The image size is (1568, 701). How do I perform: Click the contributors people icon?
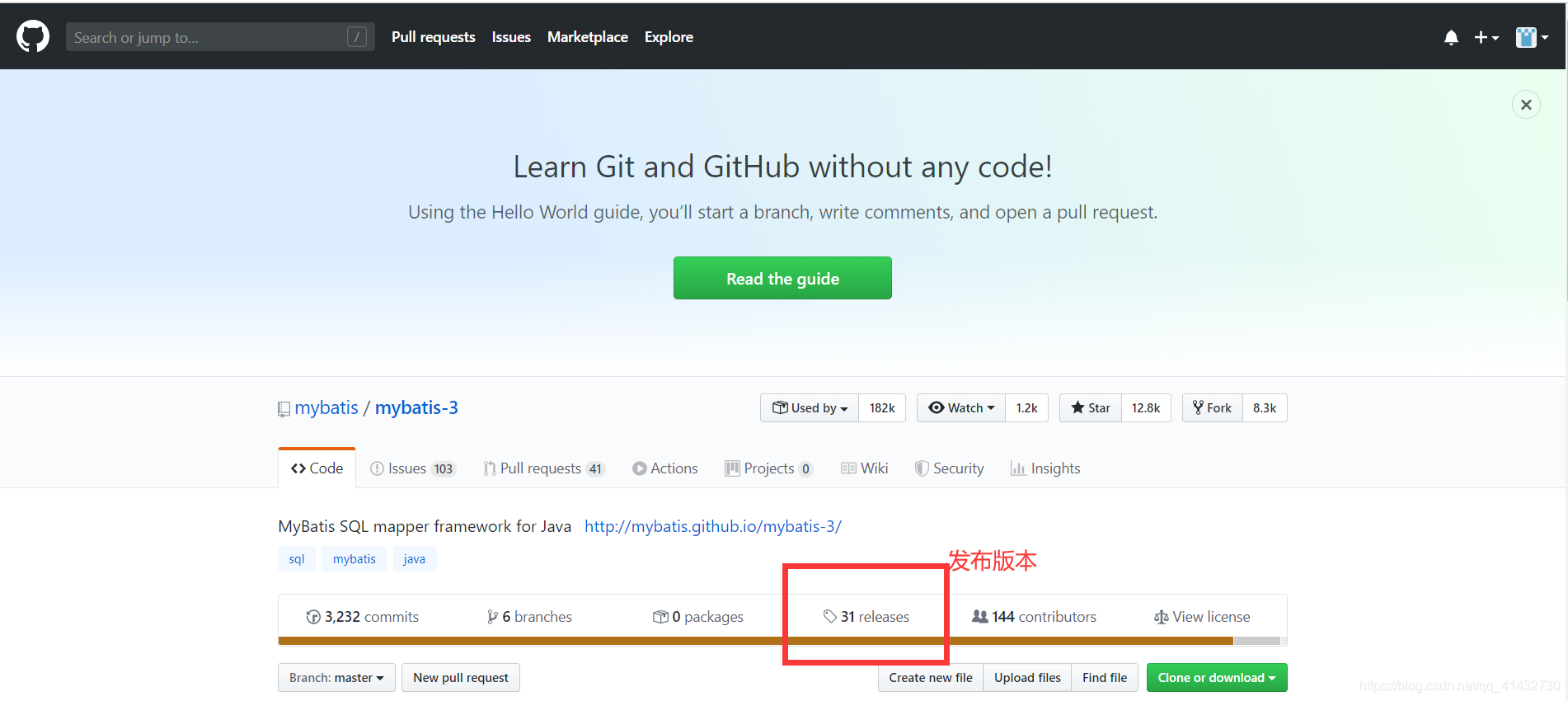(x=980, y=616)
